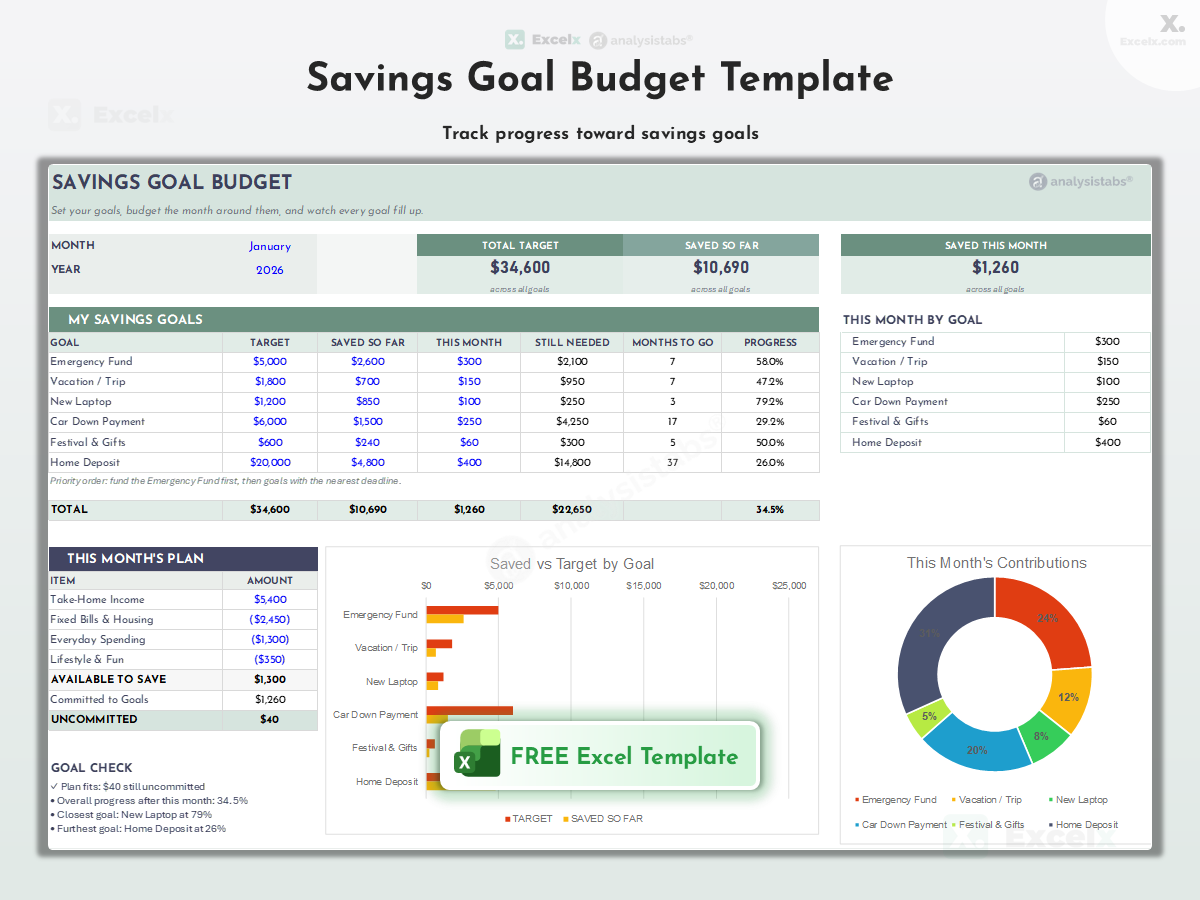
Task: Click the MONTHS TO GO column header
Action: (673, 342)
